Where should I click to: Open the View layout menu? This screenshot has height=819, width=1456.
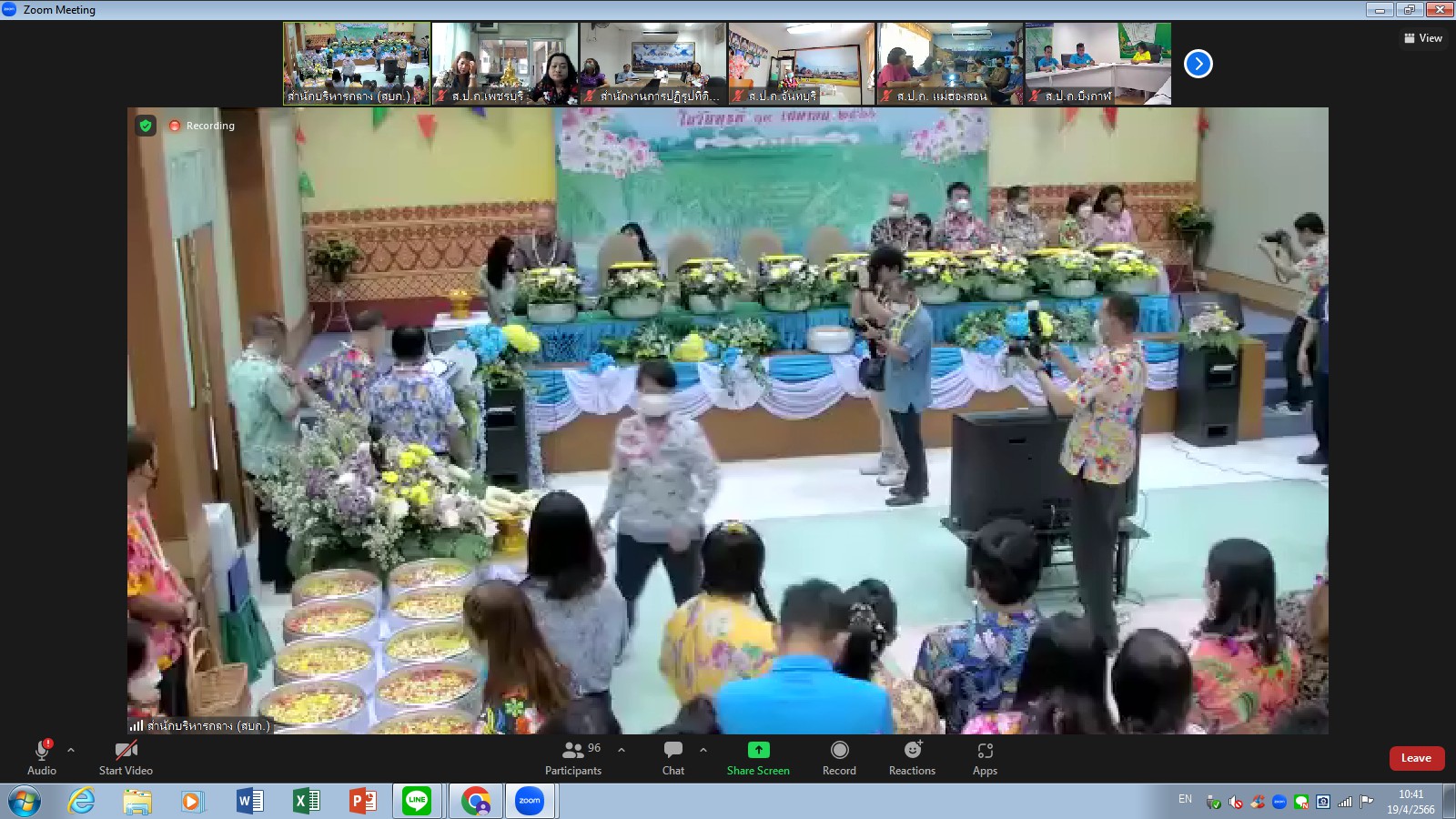pyautogui.click(x=1423, y=38)
